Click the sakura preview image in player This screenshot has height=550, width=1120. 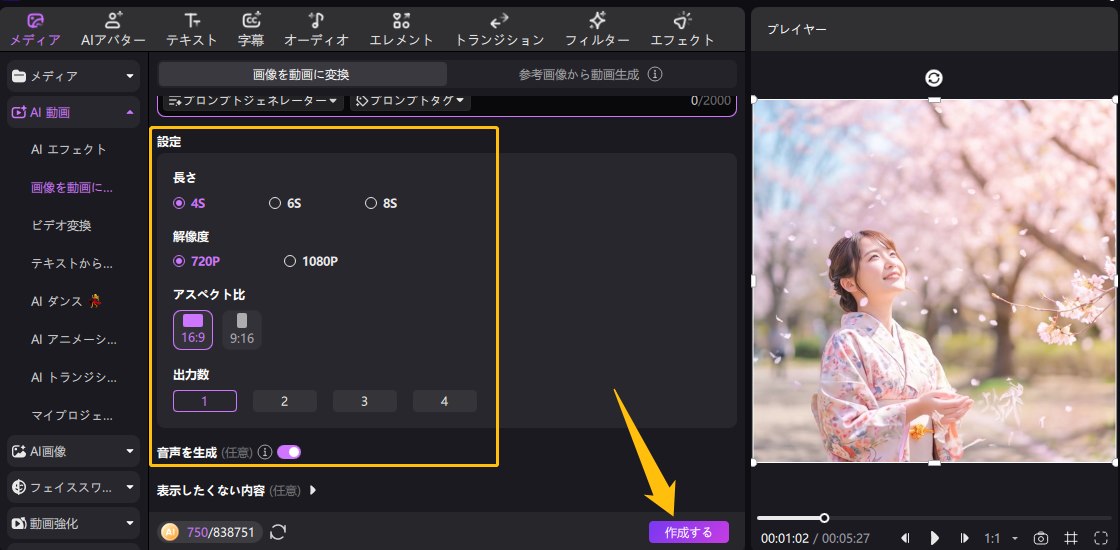[934, 281]
